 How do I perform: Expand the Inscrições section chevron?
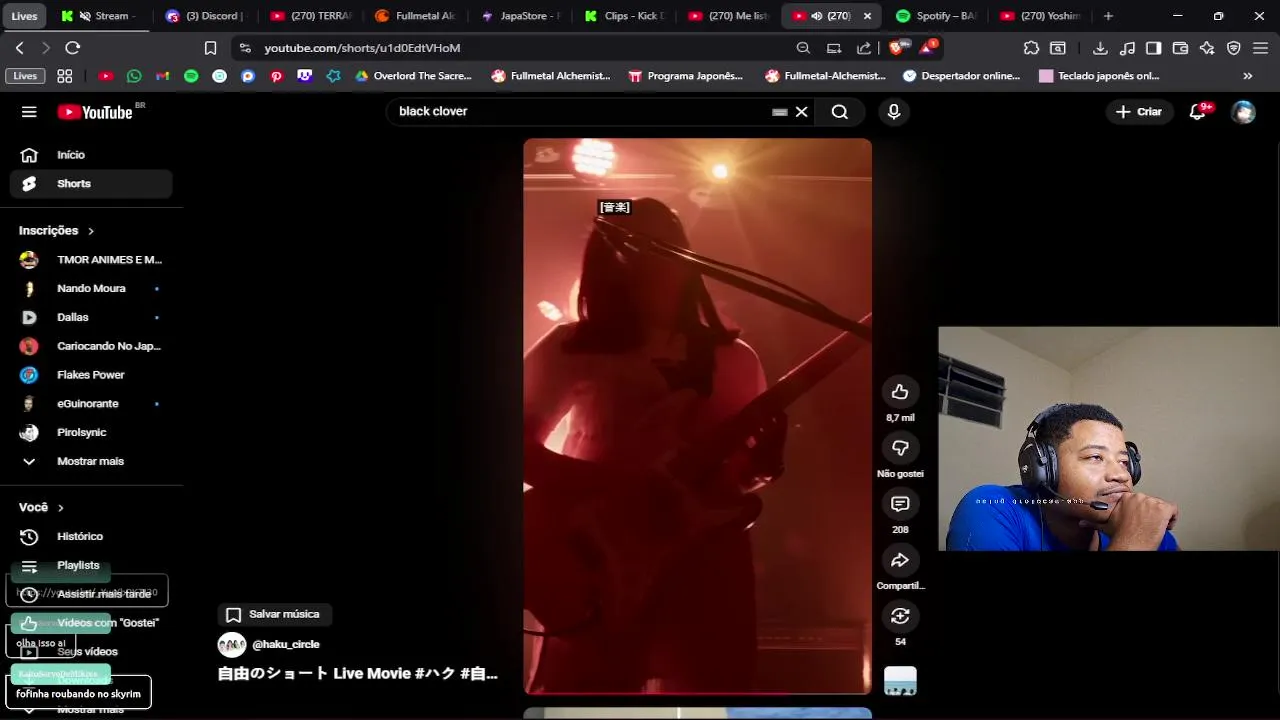pyautogui.click(x=91, y=231)
